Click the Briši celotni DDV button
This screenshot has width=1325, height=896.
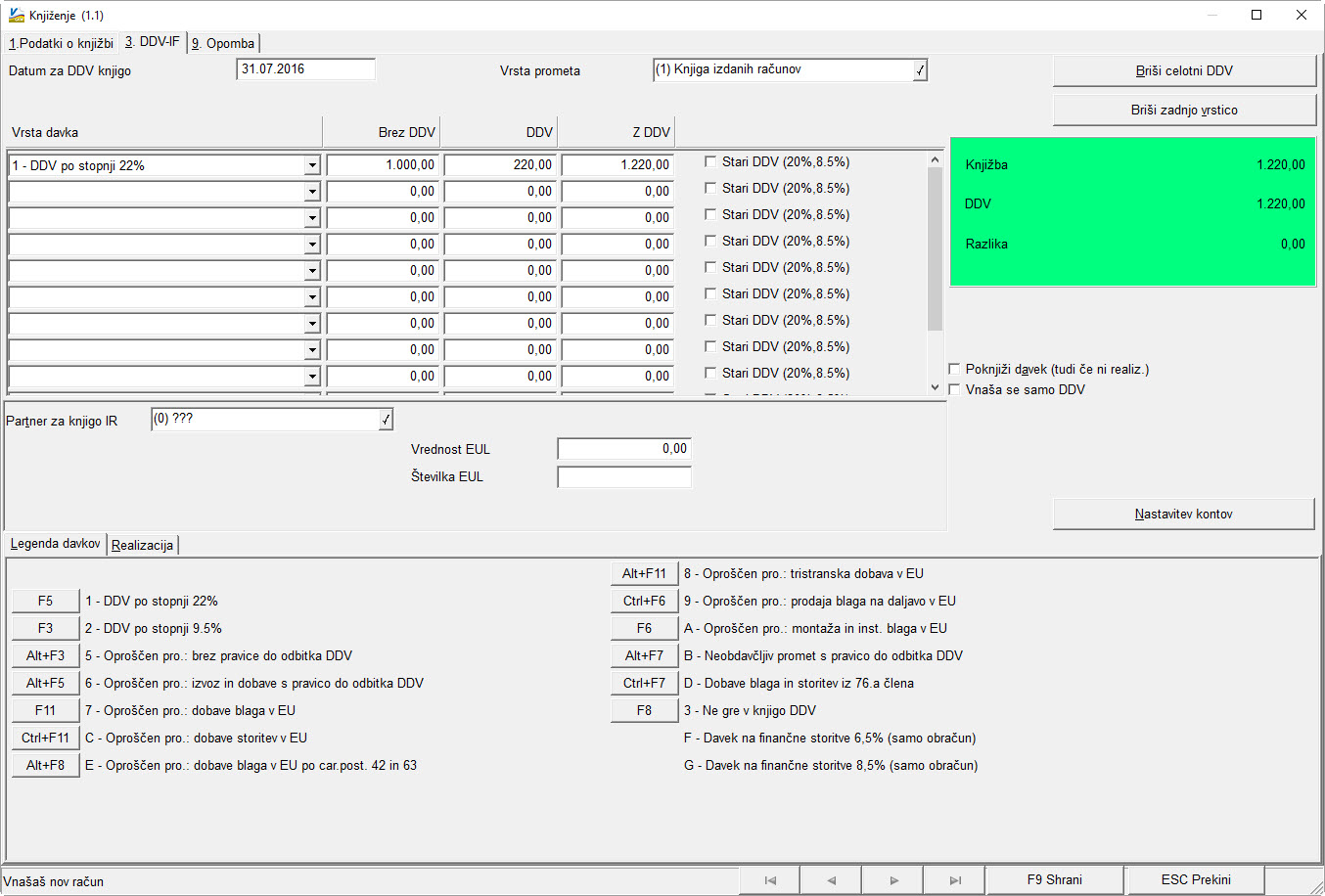(1184, 70)
